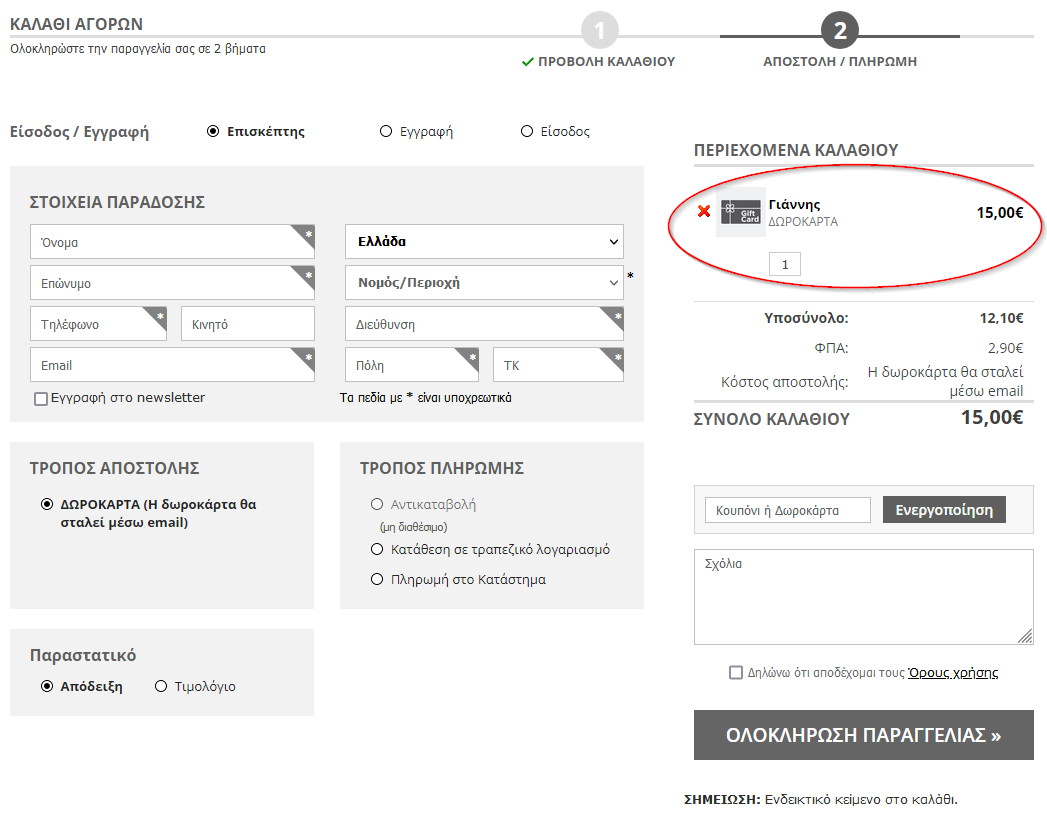The image size is (1047, 819).
Task: Expand the Νομός/Περιοχή dropdown
Action: pyautogui.click(x=484, y=282)
